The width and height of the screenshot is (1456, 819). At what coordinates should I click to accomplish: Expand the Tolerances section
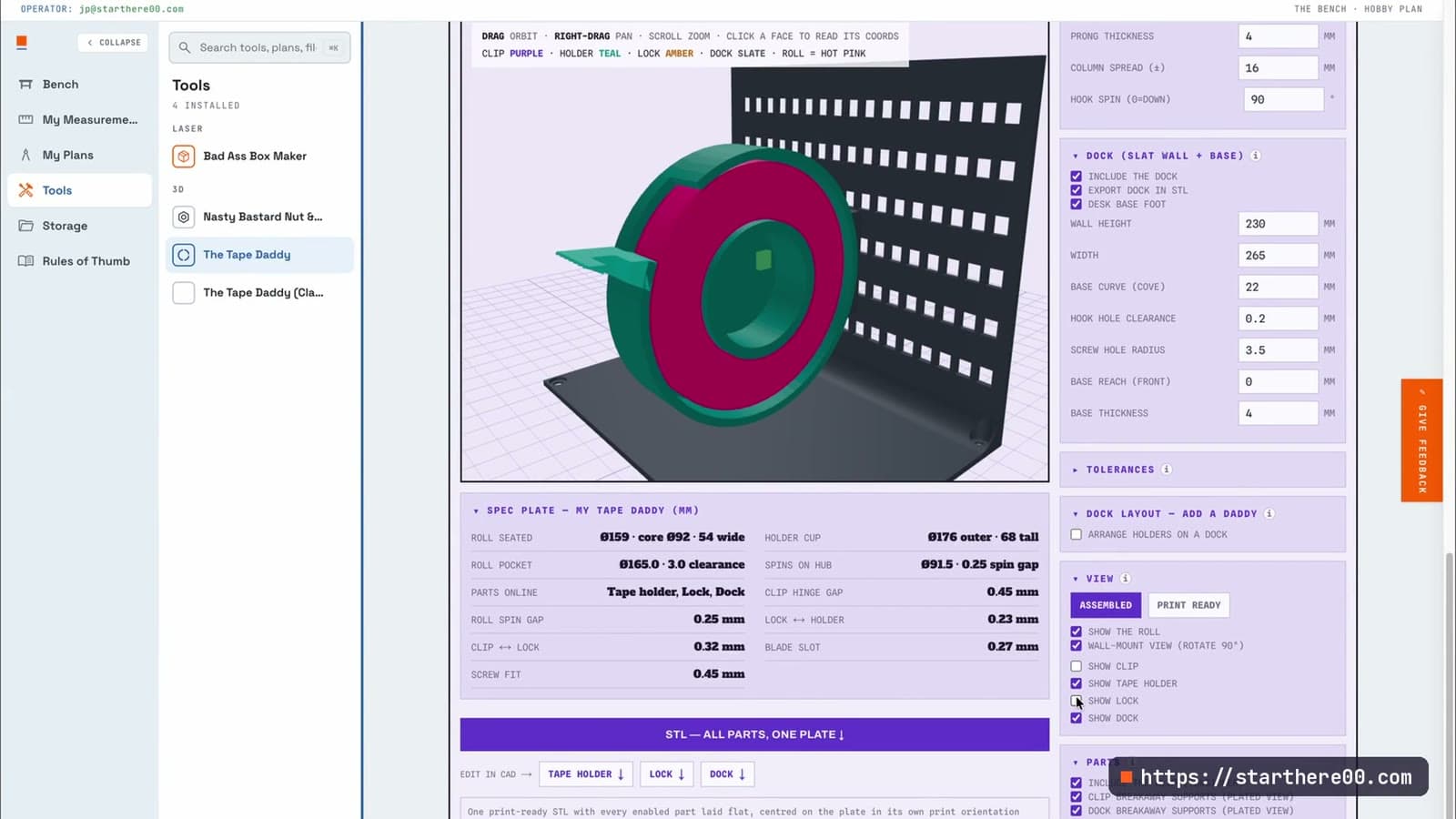(x=1076, y=470)
